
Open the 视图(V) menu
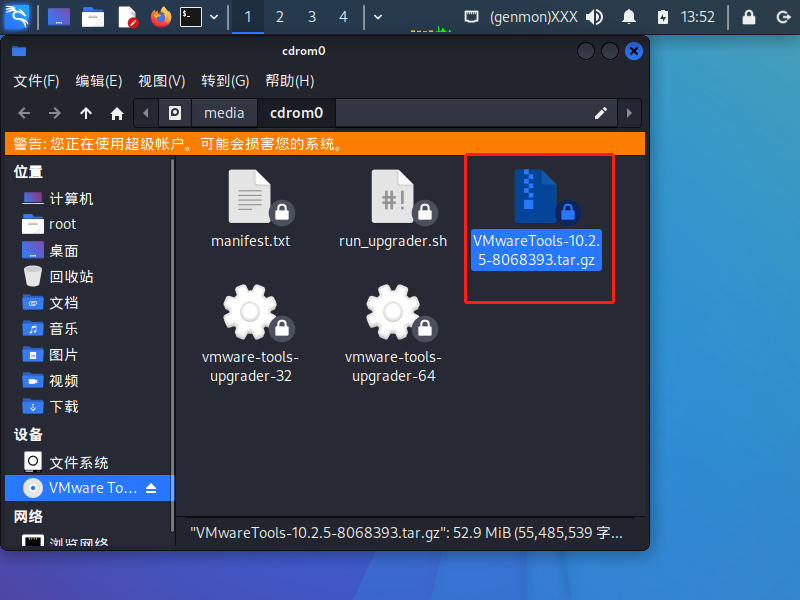[162, 81]
